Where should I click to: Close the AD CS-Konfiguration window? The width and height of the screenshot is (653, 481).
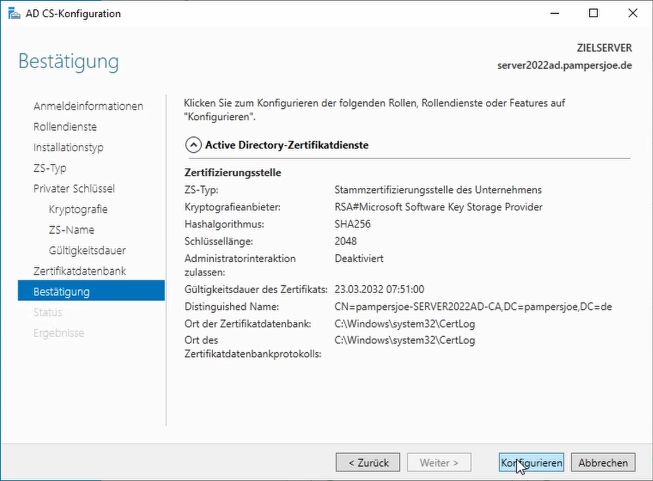(x=632, y=14)
